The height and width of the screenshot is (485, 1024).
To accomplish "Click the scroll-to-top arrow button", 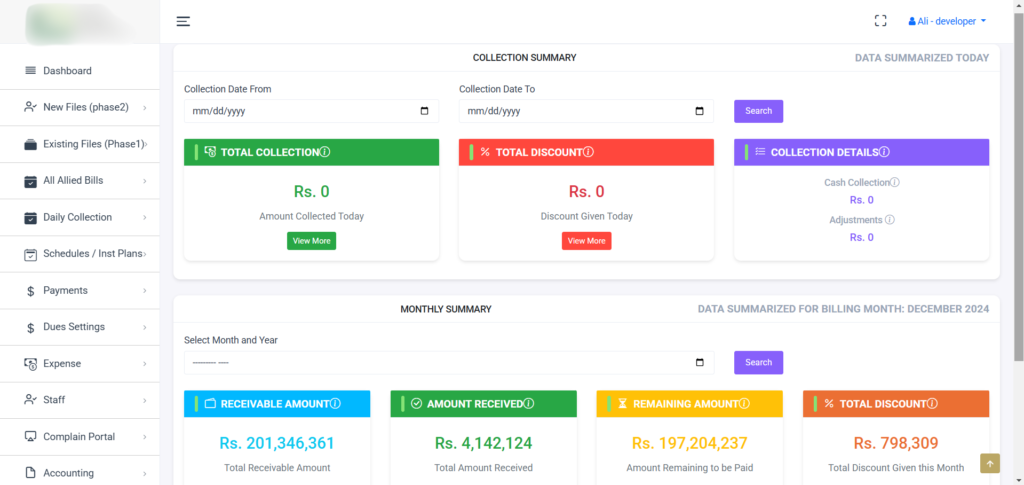I will pos(989,463).
